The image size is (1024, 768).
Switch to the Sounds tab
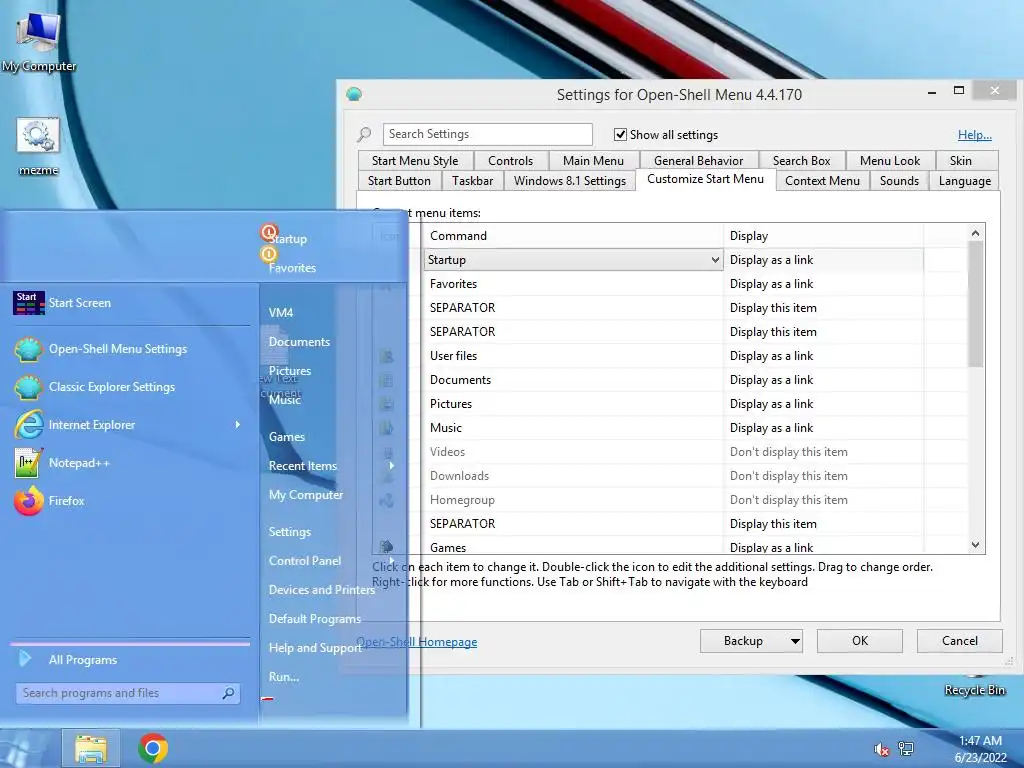click(x=899, y=181)
